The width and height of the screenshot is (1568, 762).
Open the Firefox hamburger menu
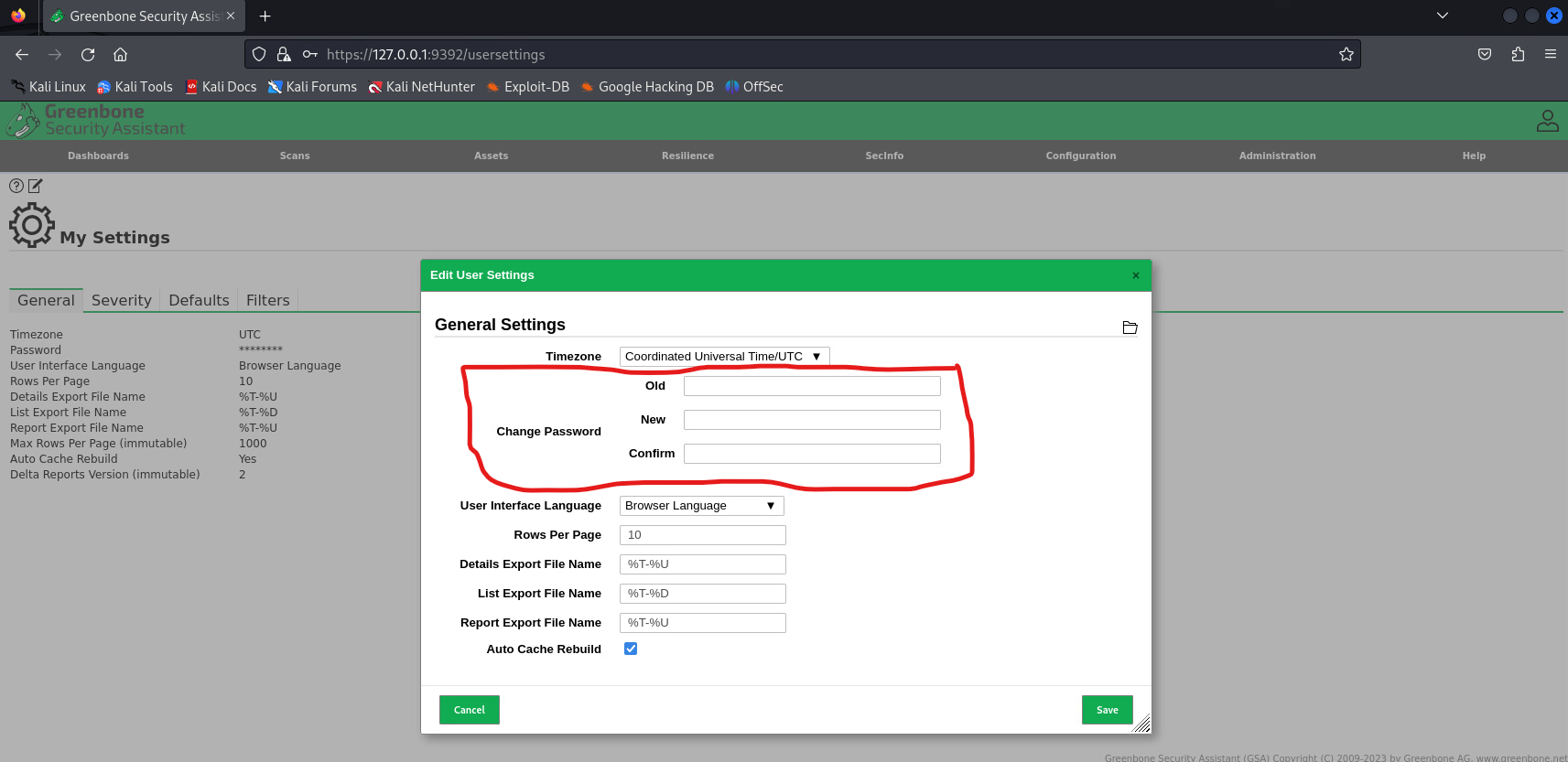point(1551,55)
